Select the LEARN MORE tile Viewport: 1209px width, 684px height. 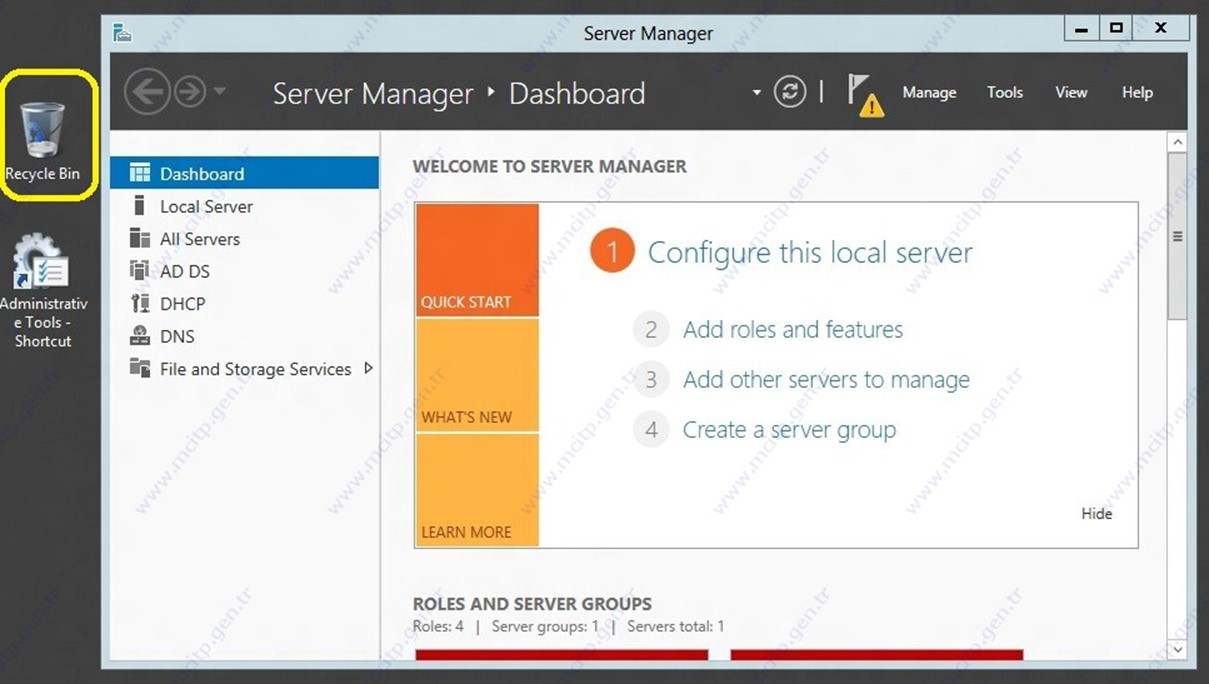point(477,490)
